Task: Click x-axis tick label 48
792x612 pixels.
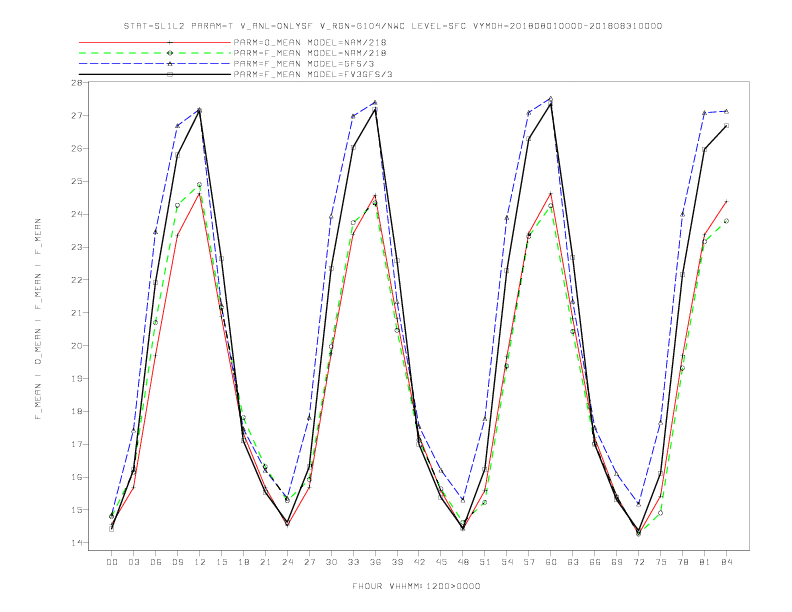Action: [x=463, y=562]
